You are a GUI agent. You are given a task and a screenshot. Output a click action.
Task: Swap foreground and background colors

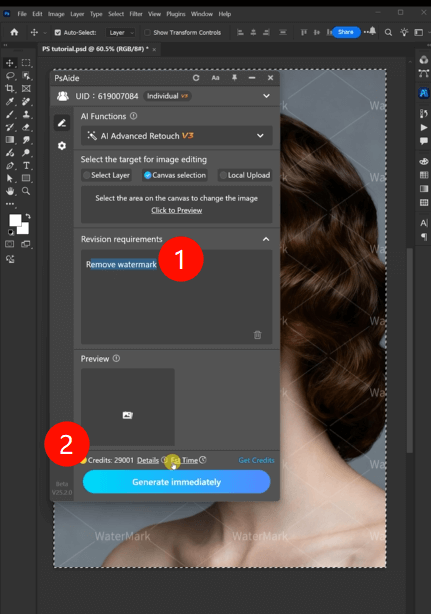click(28, 216)
